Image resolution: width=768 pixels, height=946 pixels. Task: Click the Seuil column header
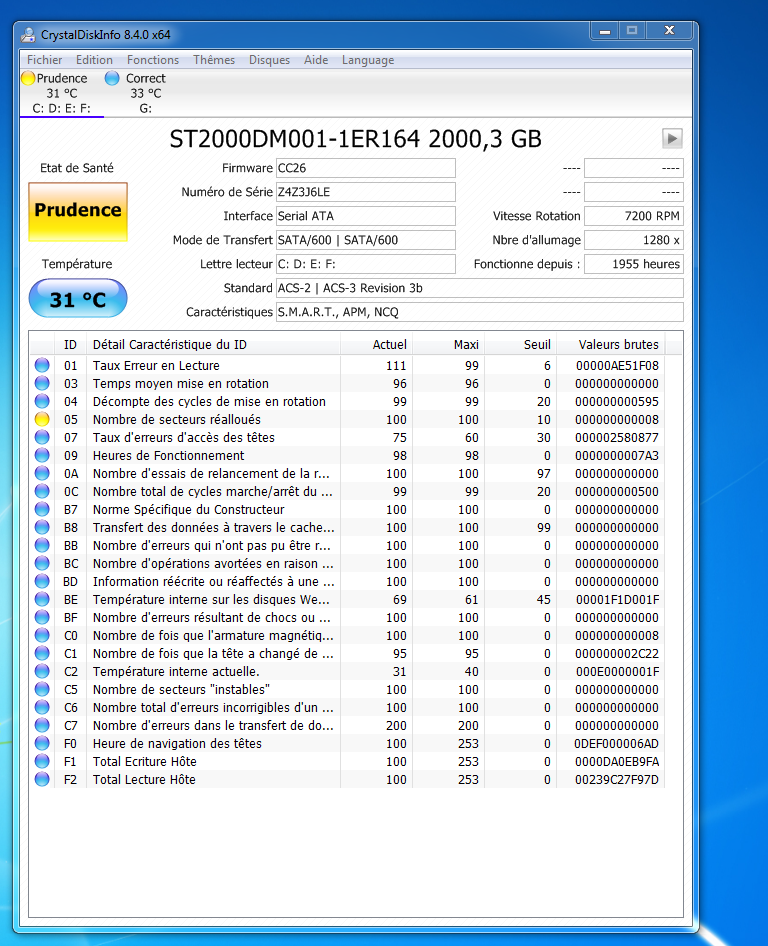[521, 344]
